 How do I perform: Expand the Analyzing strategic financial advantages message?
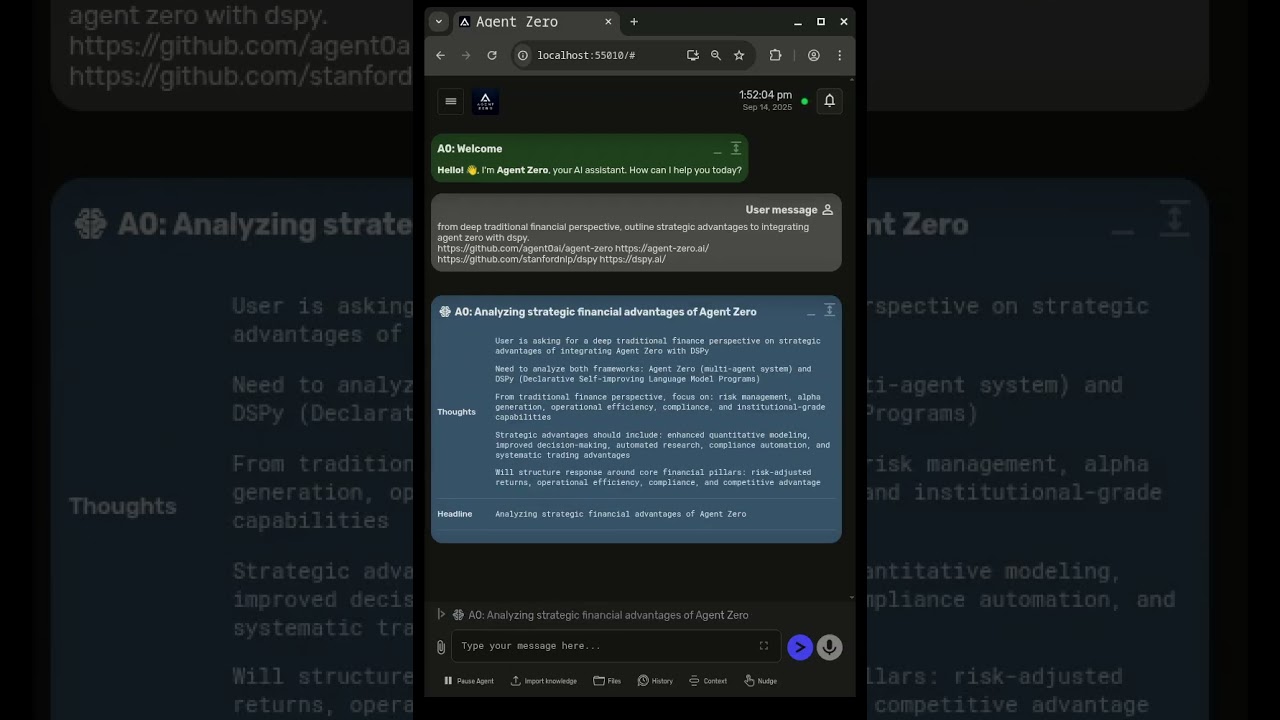point(829,311)
